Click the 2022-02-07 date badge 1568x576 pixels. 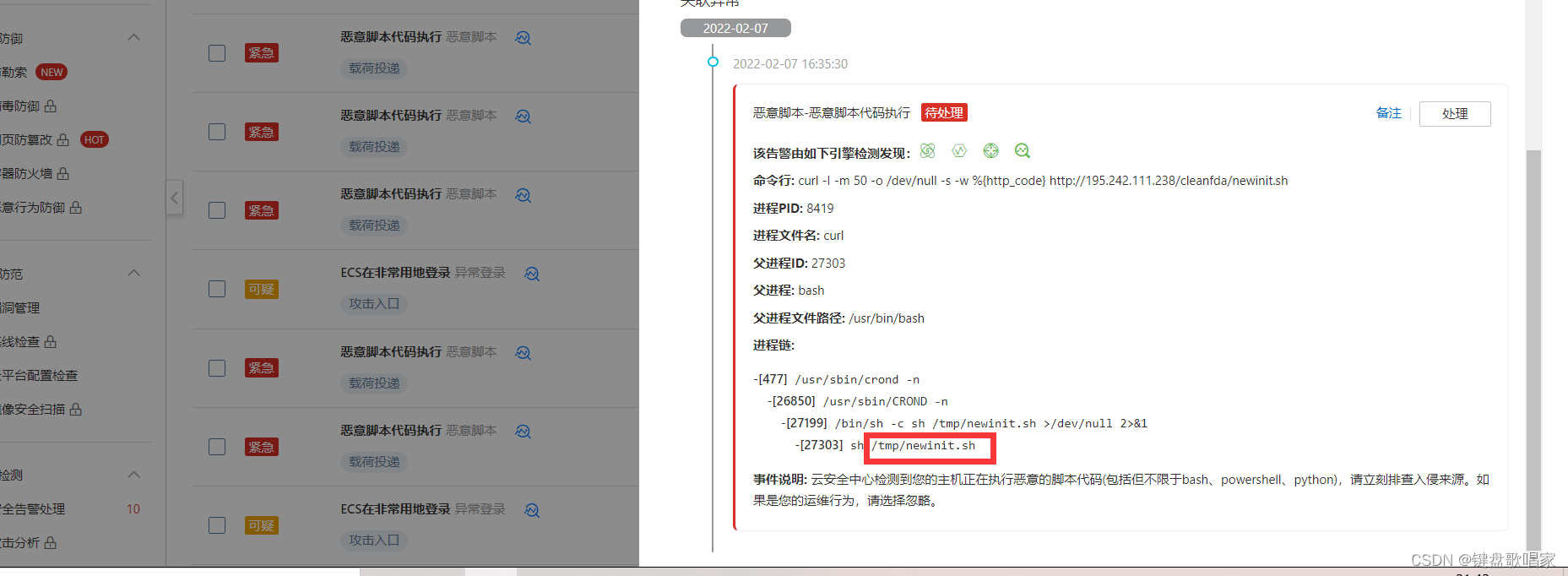point(735,28)
